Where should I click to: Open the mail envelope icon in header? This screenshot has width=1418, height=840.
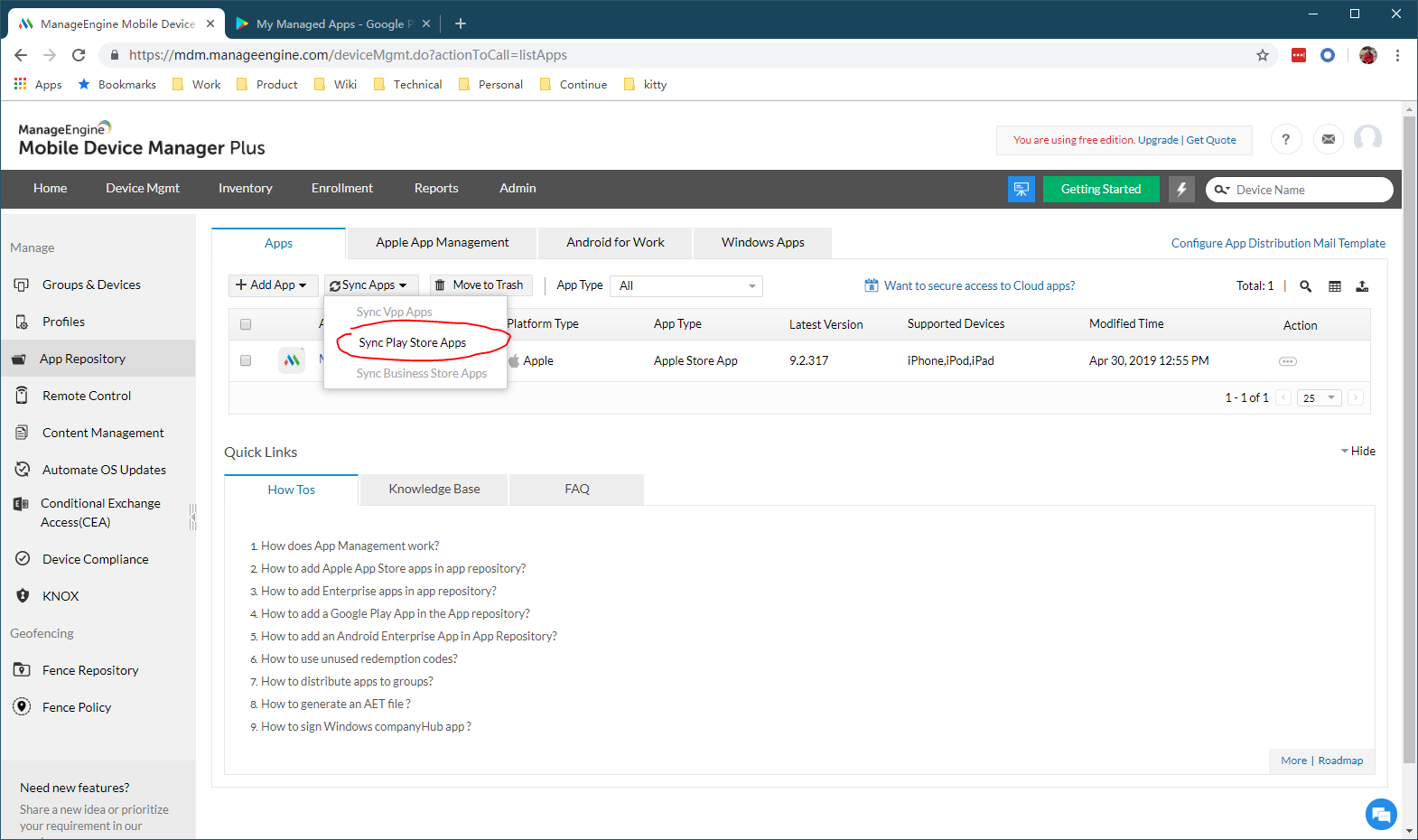(x=1329, y=139)
